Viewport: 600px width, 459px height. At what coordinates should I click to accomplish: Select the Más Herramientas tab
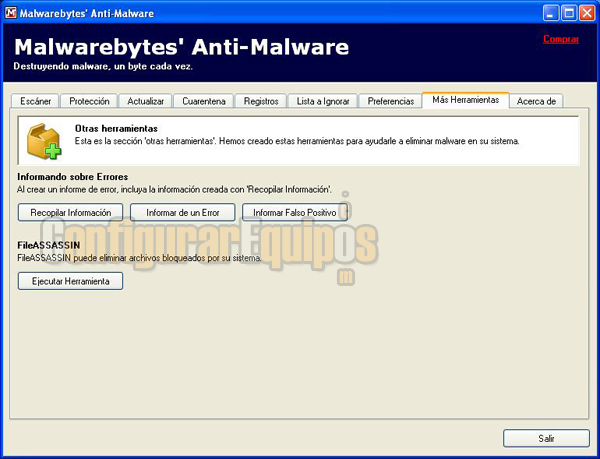click(x=466, y=100)
